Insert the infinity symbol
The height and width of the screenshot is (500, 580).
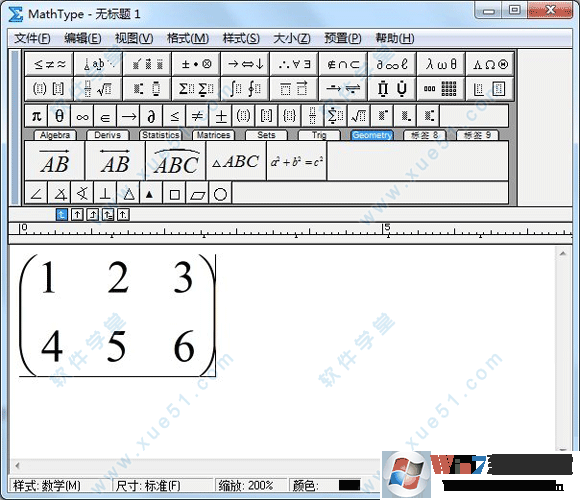pos(82,116)
